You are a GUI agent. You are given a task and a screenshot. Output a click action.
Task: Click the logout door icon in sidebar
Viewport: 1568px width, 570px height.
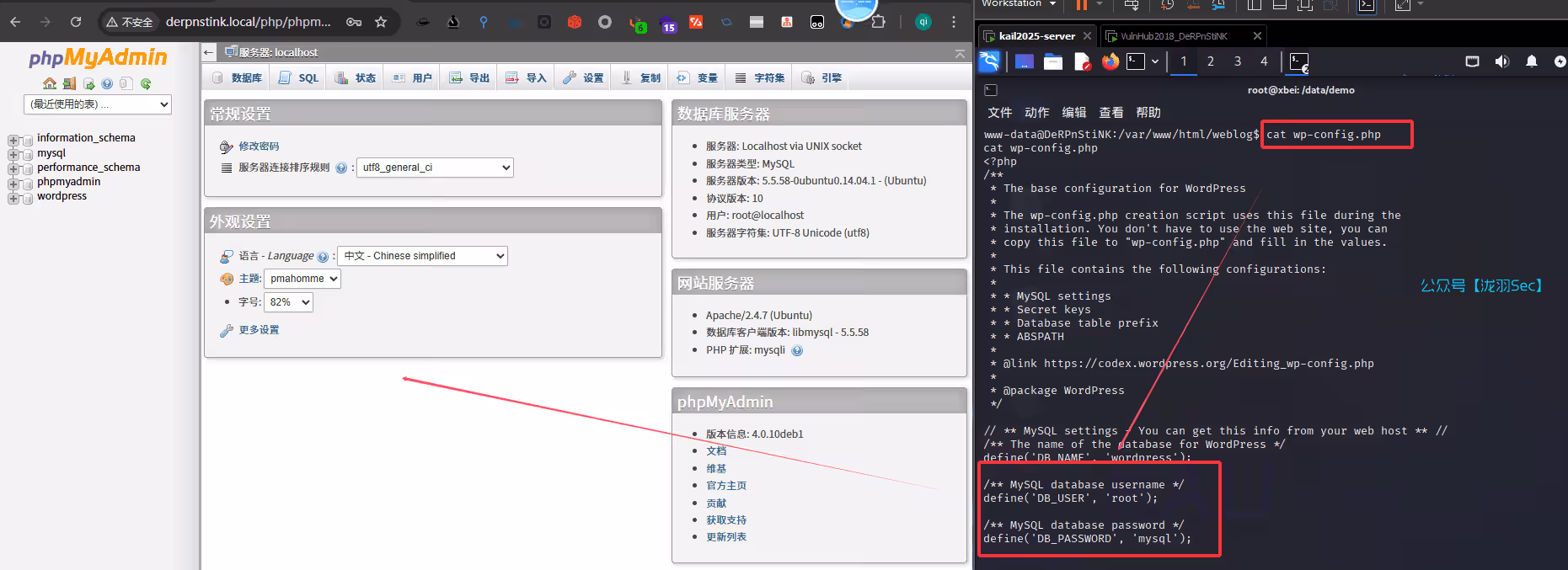[69, 83]
